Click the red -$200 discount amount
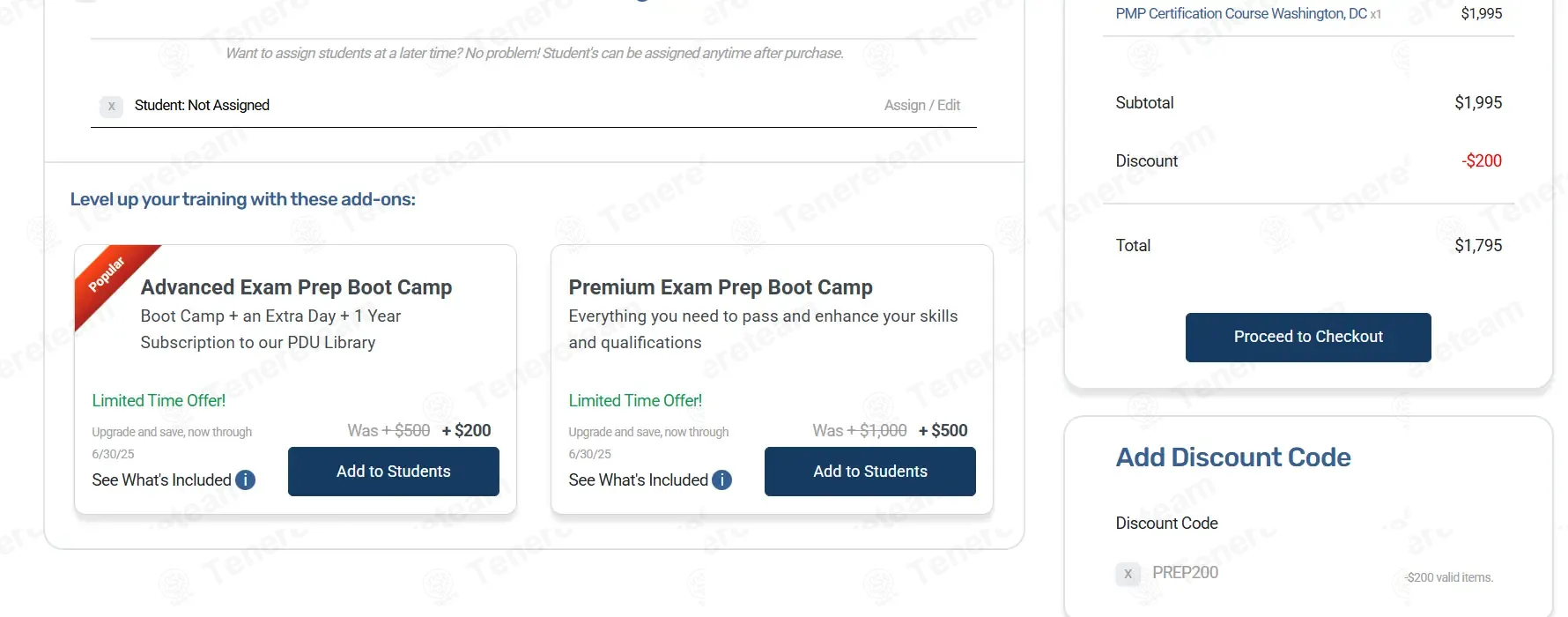The width and height of the screenshot is (1568, 617). click(1482, 161)
